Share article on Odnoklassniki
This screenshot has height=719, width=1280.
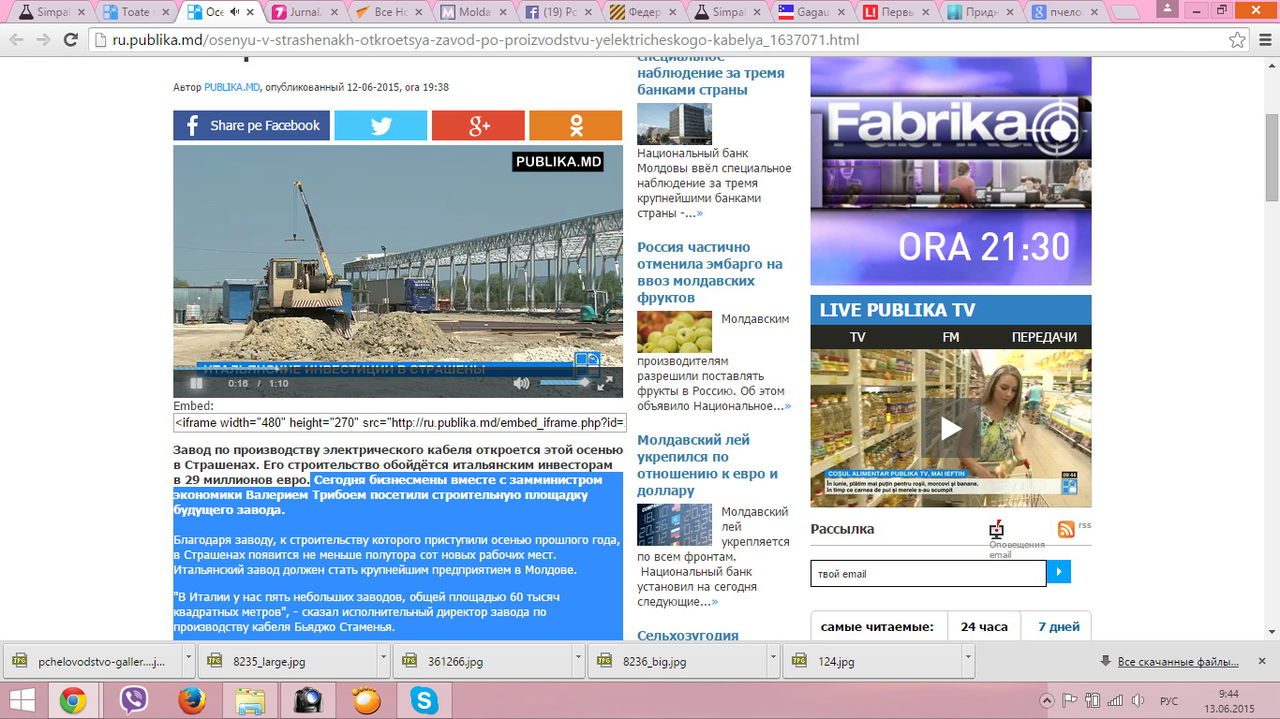point(576,125)
